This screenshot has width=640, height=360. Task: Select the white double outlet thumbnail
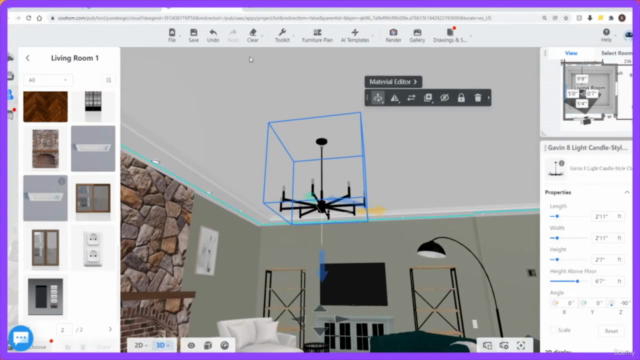(x=93, y=248)
